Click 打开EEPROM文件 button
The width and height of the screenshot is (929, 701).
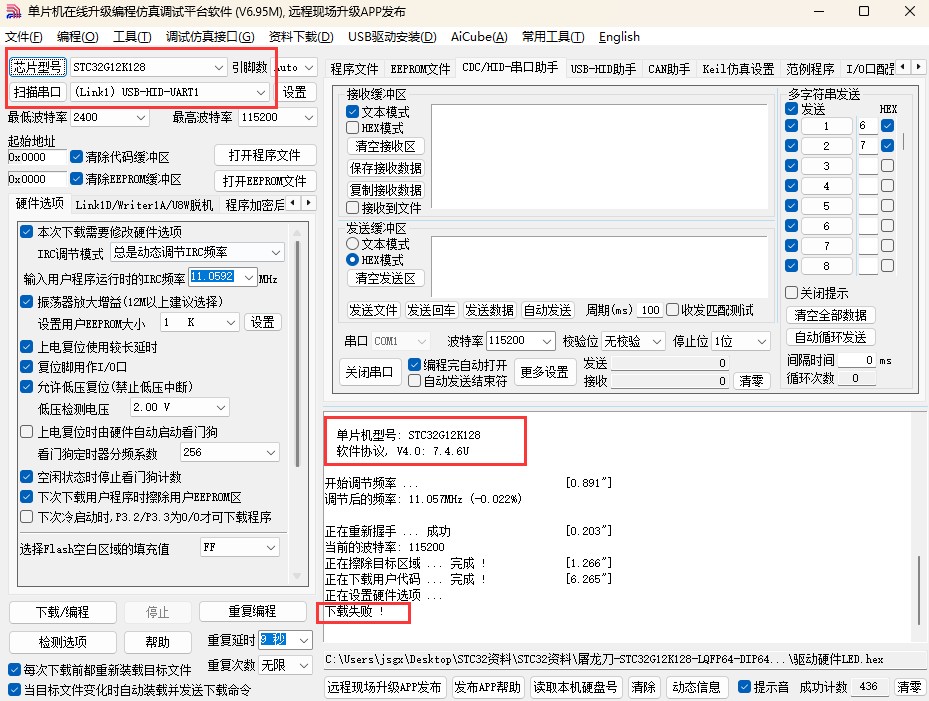265,181
